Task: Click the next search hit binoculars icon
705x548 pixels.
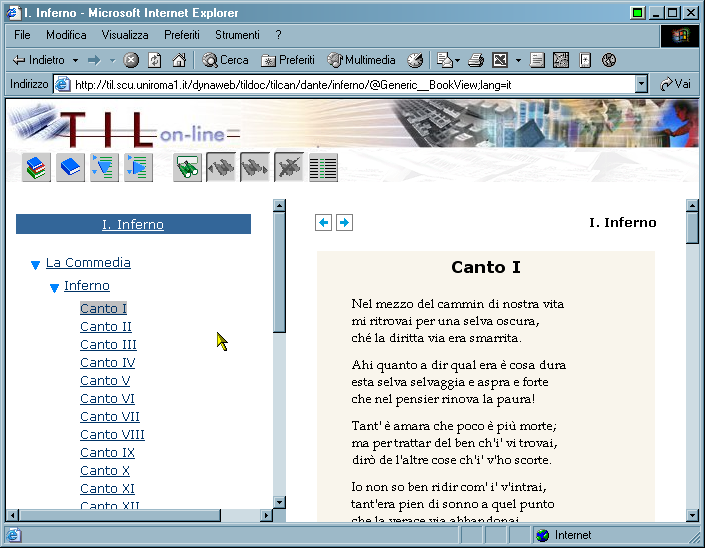Action: pos(254,167)
